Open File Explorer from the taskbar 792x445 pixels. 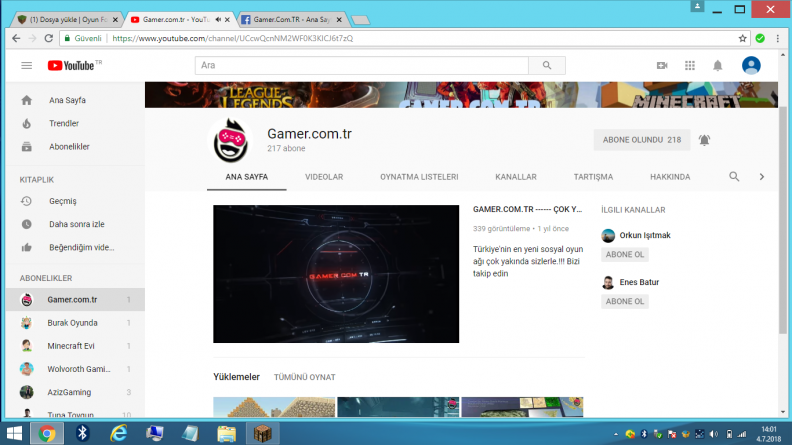tap(226, 433)
